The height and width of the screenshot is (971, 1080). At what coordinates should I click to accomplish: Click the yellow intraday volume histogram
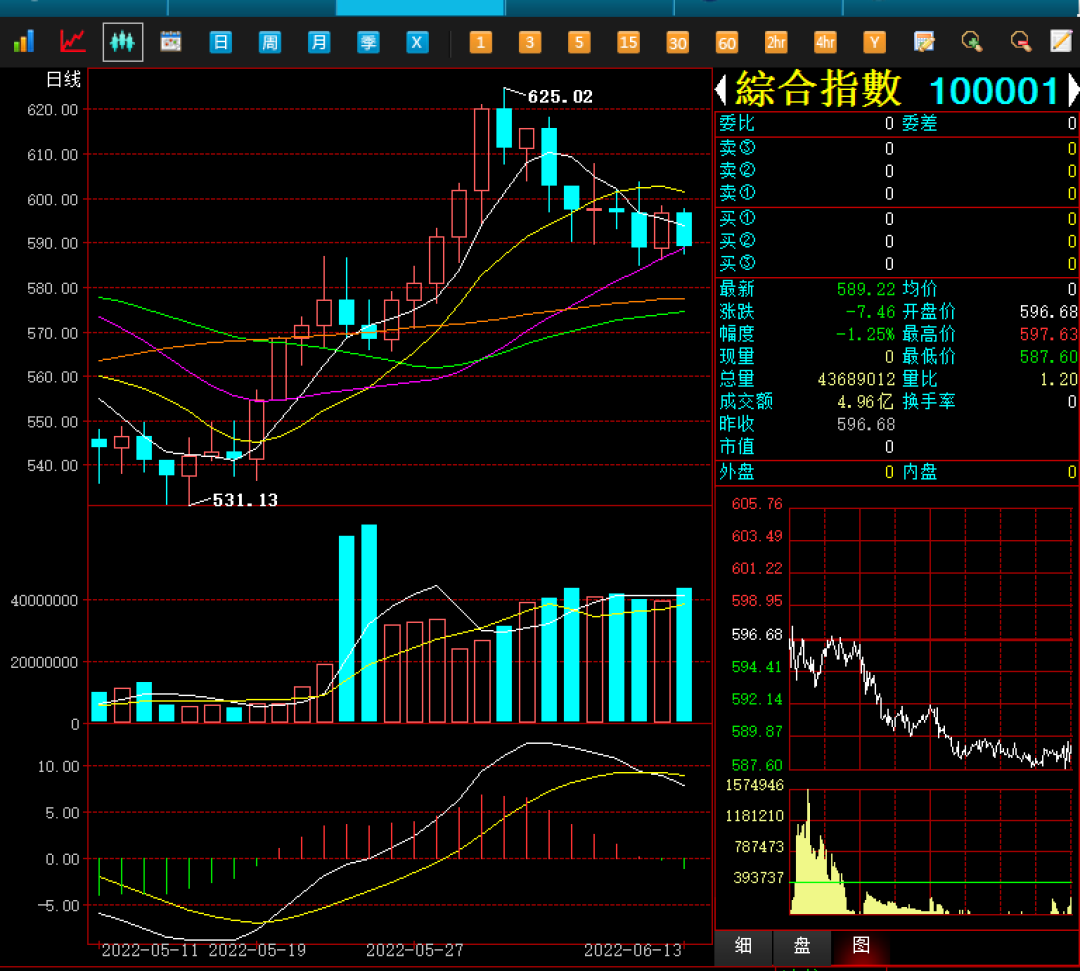pyautogui.click(x=931, y=853)
